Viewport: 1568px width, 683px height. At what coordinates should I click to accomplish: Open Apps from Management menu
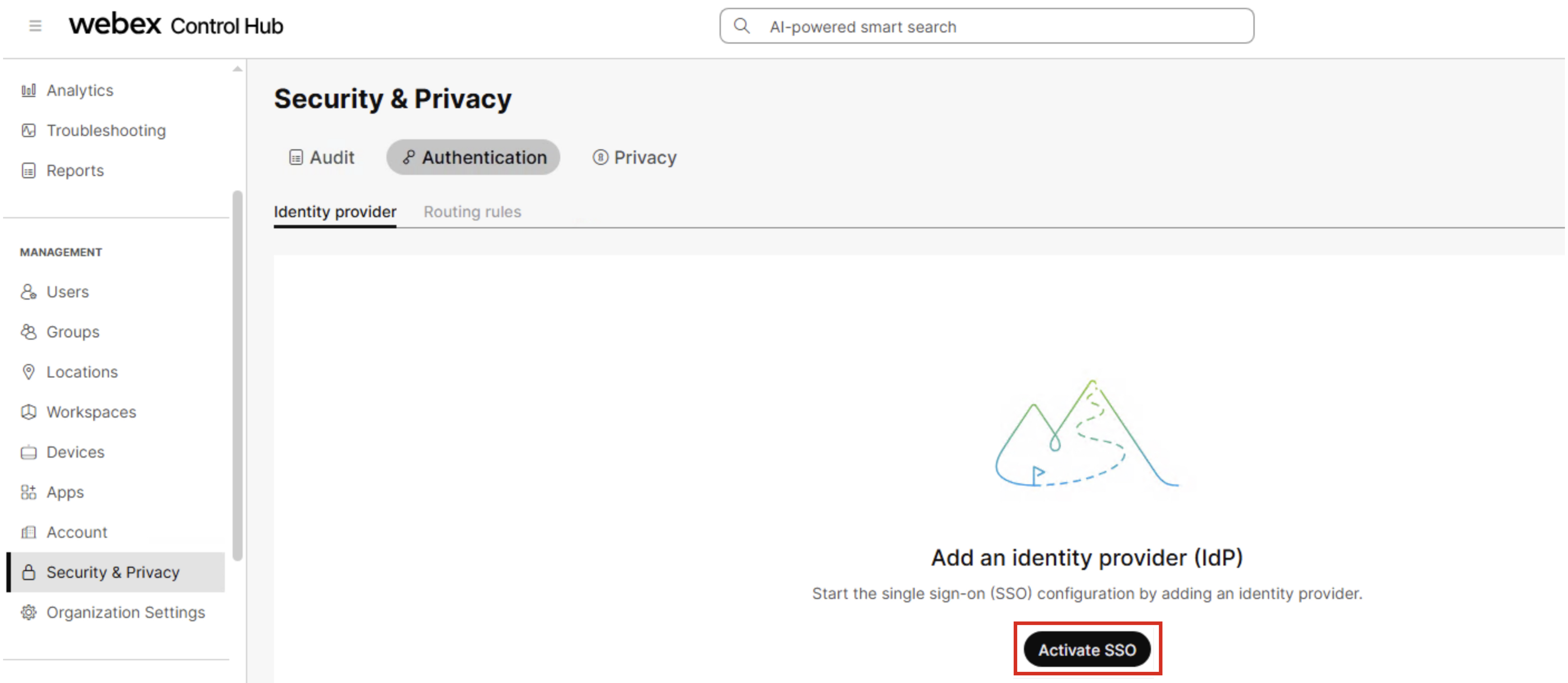tap(65, 493)
